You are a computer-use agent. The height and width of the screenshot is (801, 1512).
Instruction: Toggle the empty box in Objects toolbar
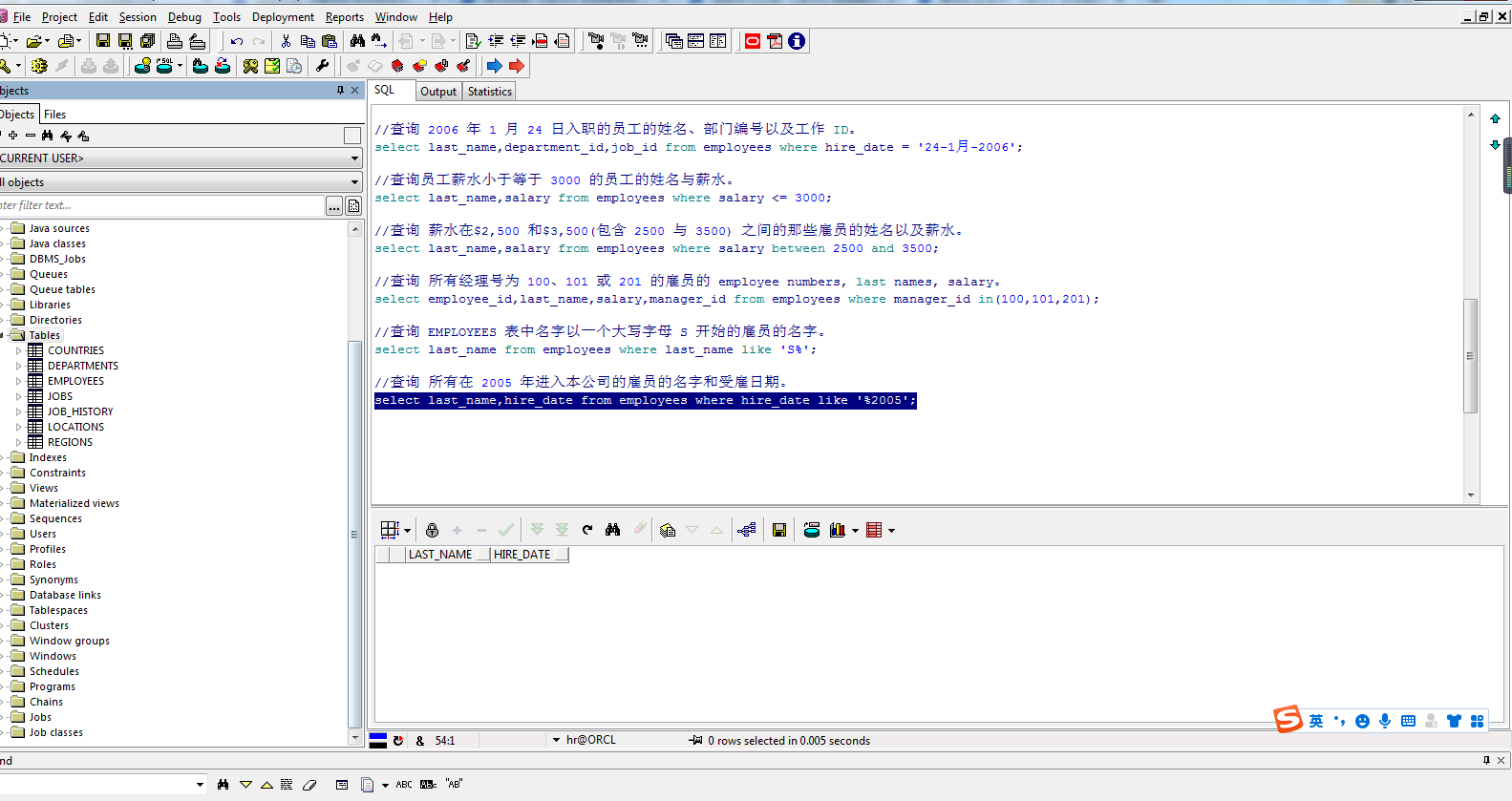pyautogui.click(x=352, y=136)
